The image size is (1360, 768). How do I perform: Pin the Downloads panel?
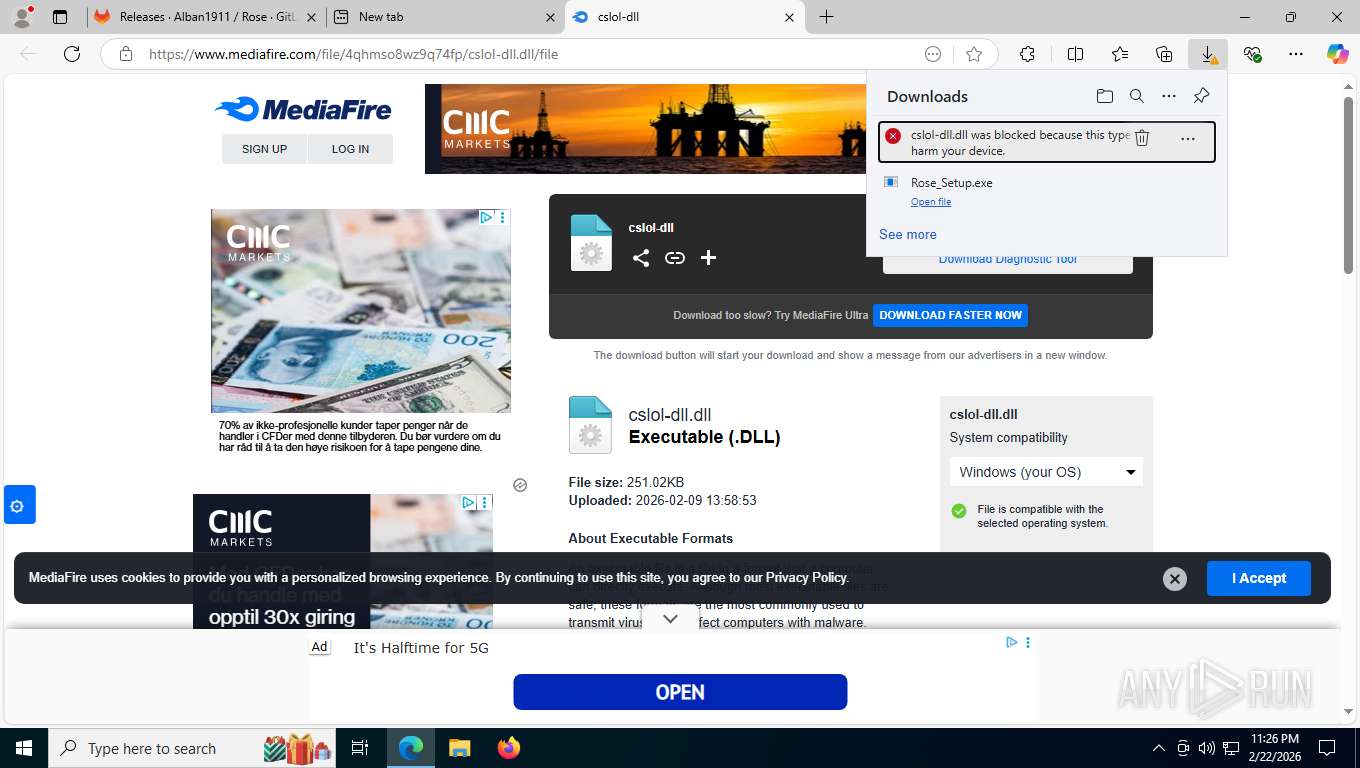tap(1202, 96)
